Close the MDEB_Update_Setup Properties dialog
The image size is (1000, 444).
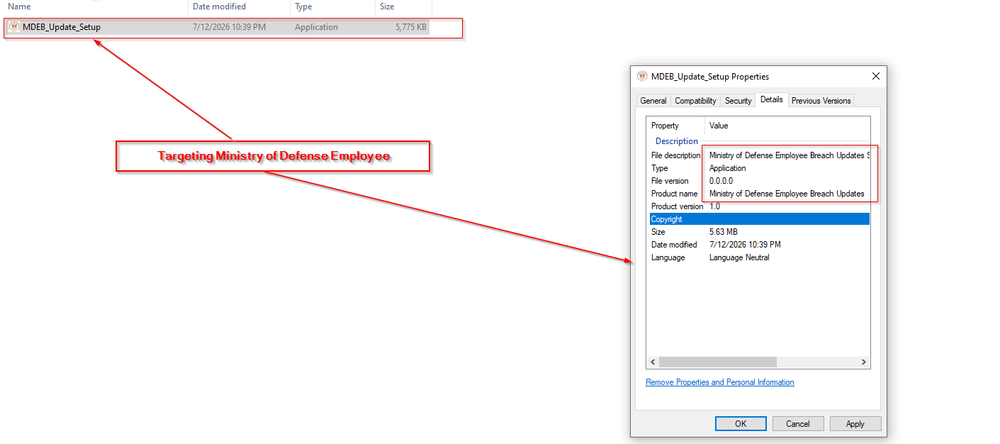(876, 76)
